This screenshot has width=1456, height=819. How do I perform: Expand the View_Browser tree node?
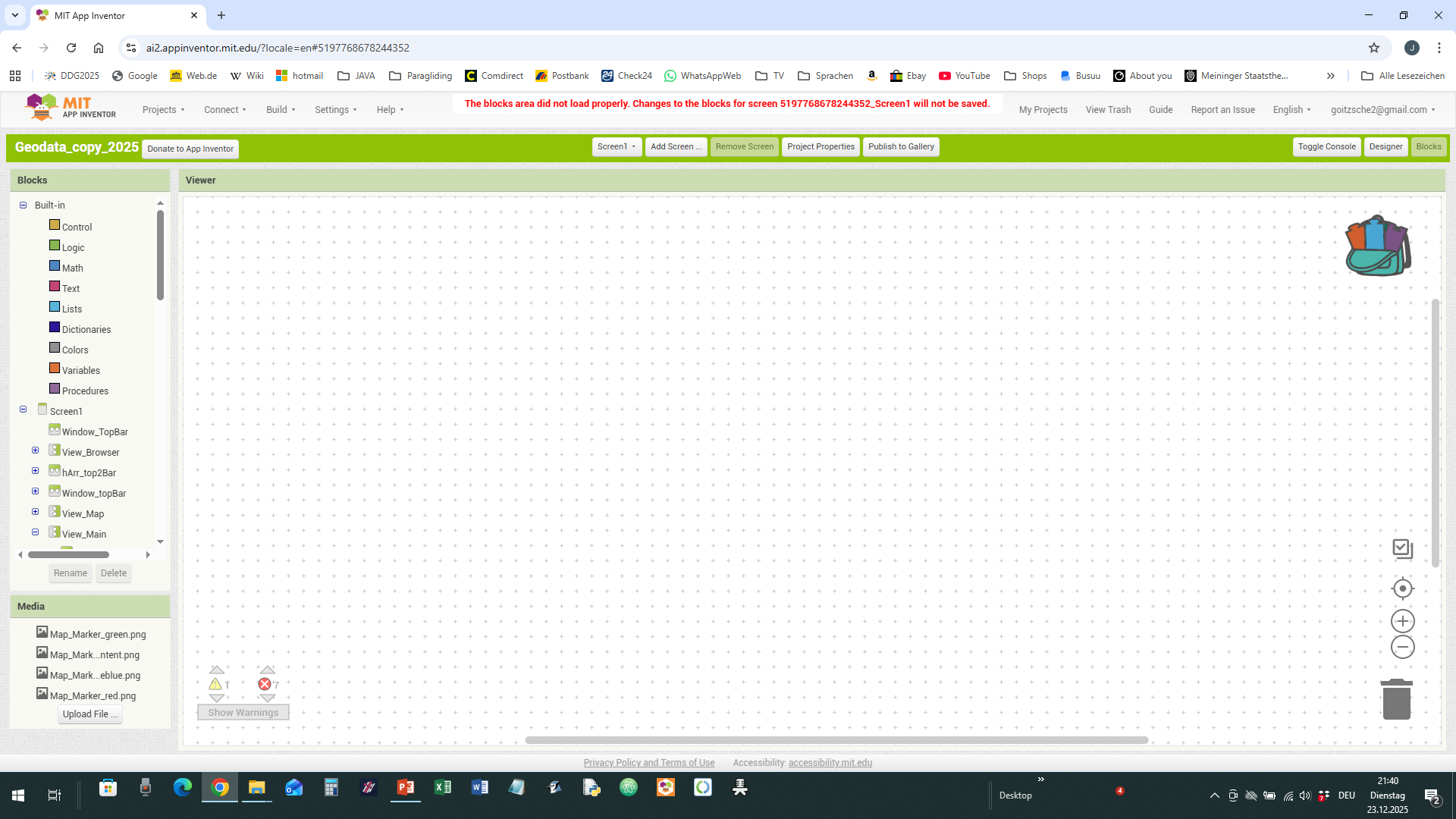coord(35,450)
